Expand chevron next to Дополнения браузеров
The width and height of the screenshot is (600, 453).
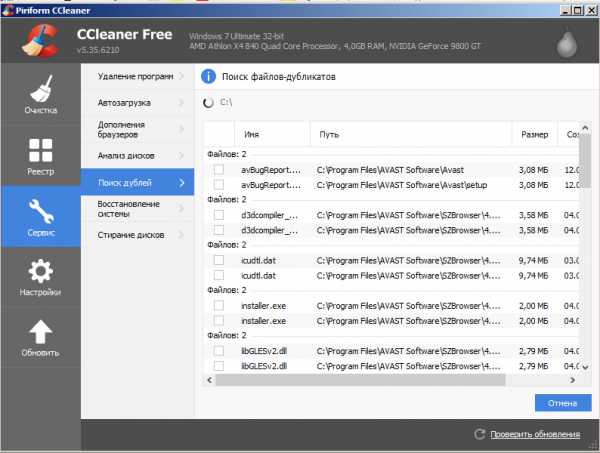(181, 129)
